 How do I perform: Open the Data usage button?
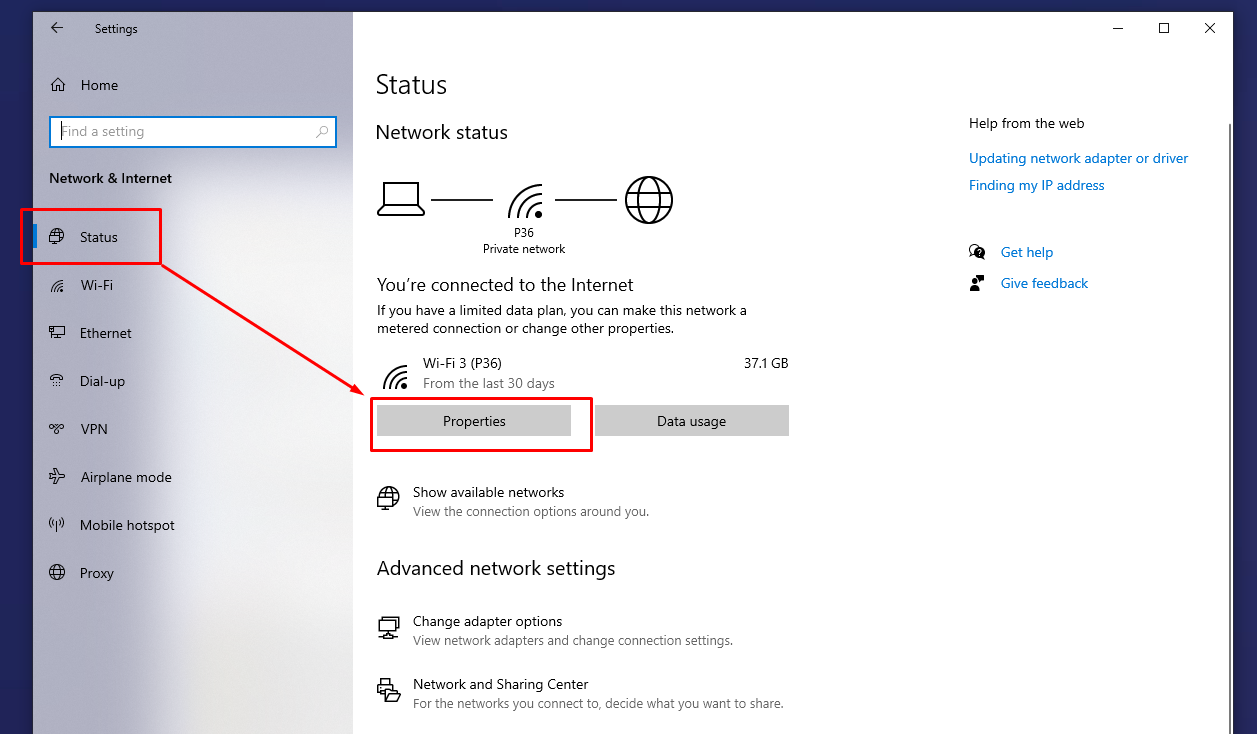(691, 422)
